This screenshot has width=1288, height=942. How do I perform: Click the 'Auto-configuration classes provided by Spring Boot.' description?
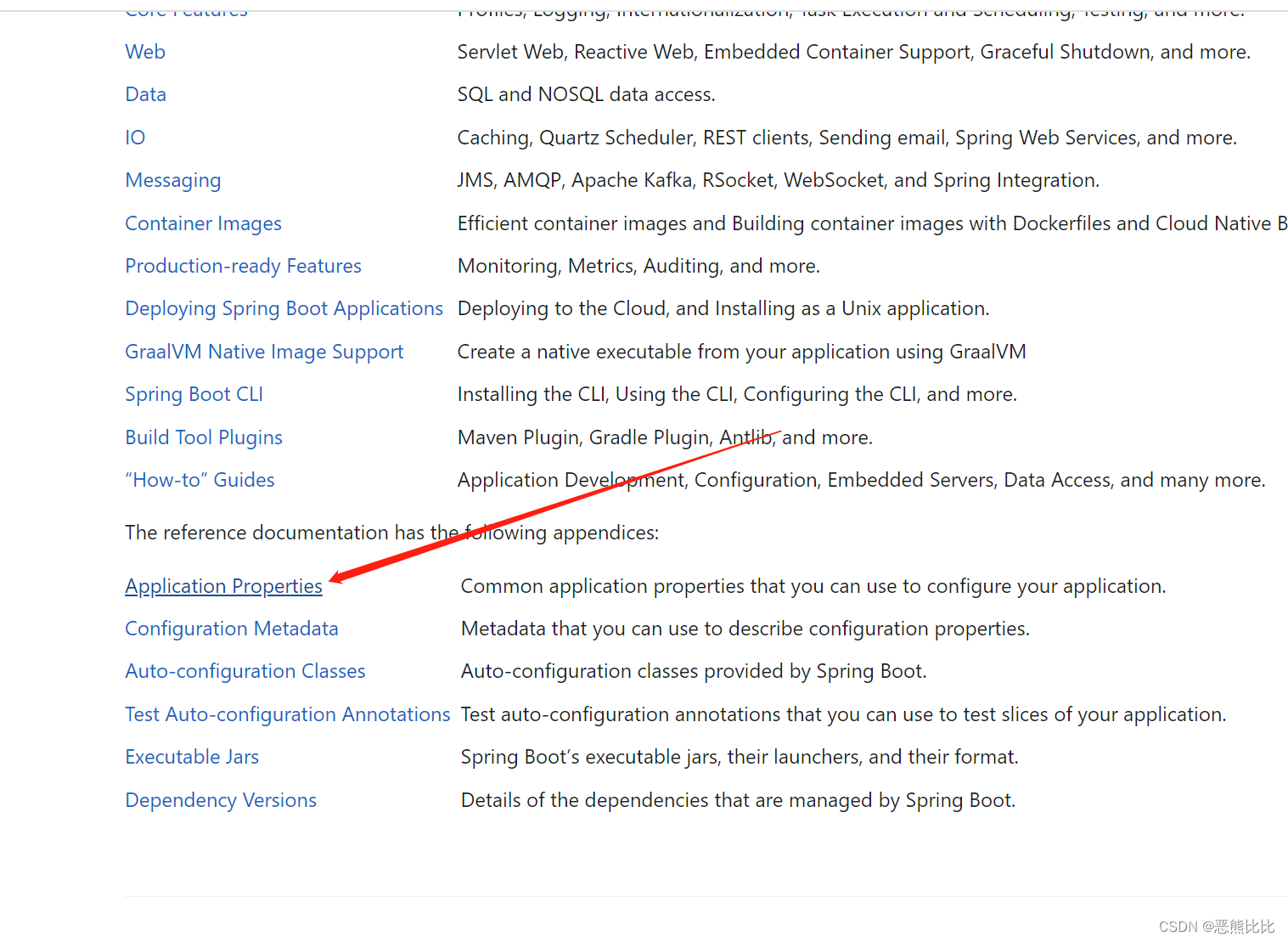coord(694,671)
